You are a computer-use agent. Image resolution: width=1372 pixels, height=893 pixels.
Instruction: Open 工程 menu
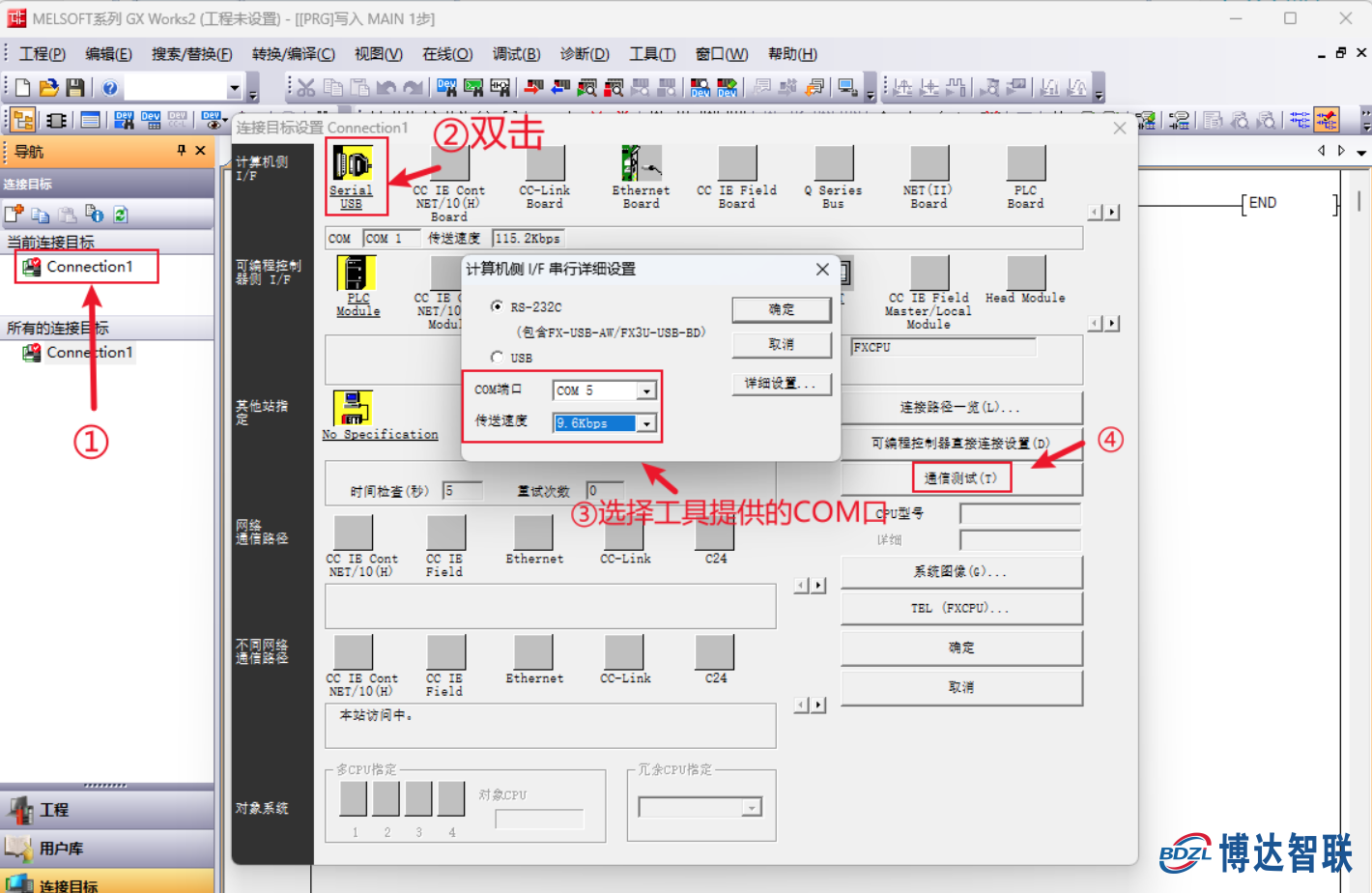pyautogui.click(x=43, y=54)
